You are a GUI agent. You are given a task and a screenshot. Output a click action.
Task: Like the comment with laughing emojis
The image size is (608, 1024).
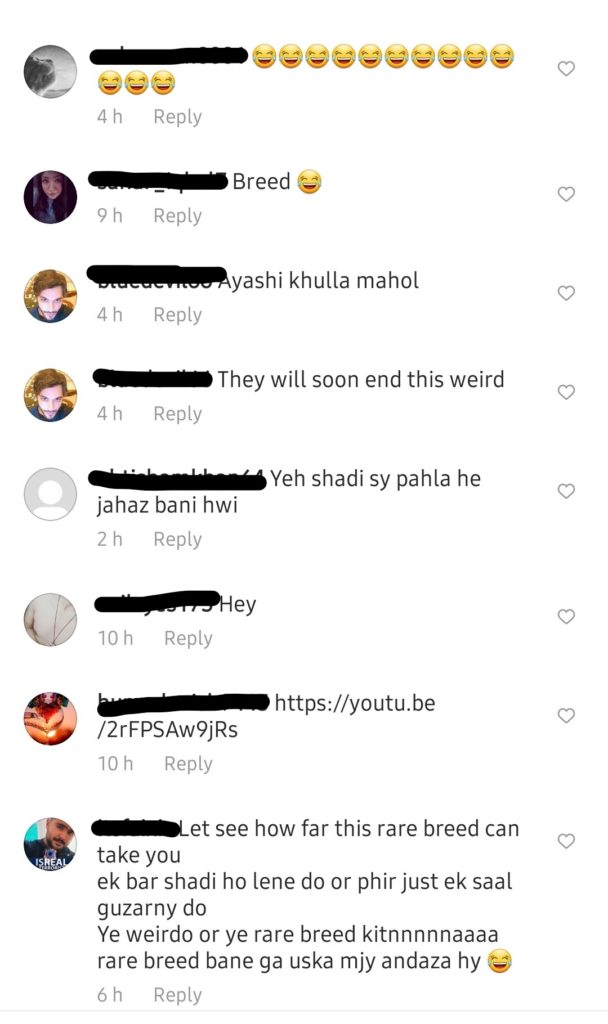click(x=566, y=68)
